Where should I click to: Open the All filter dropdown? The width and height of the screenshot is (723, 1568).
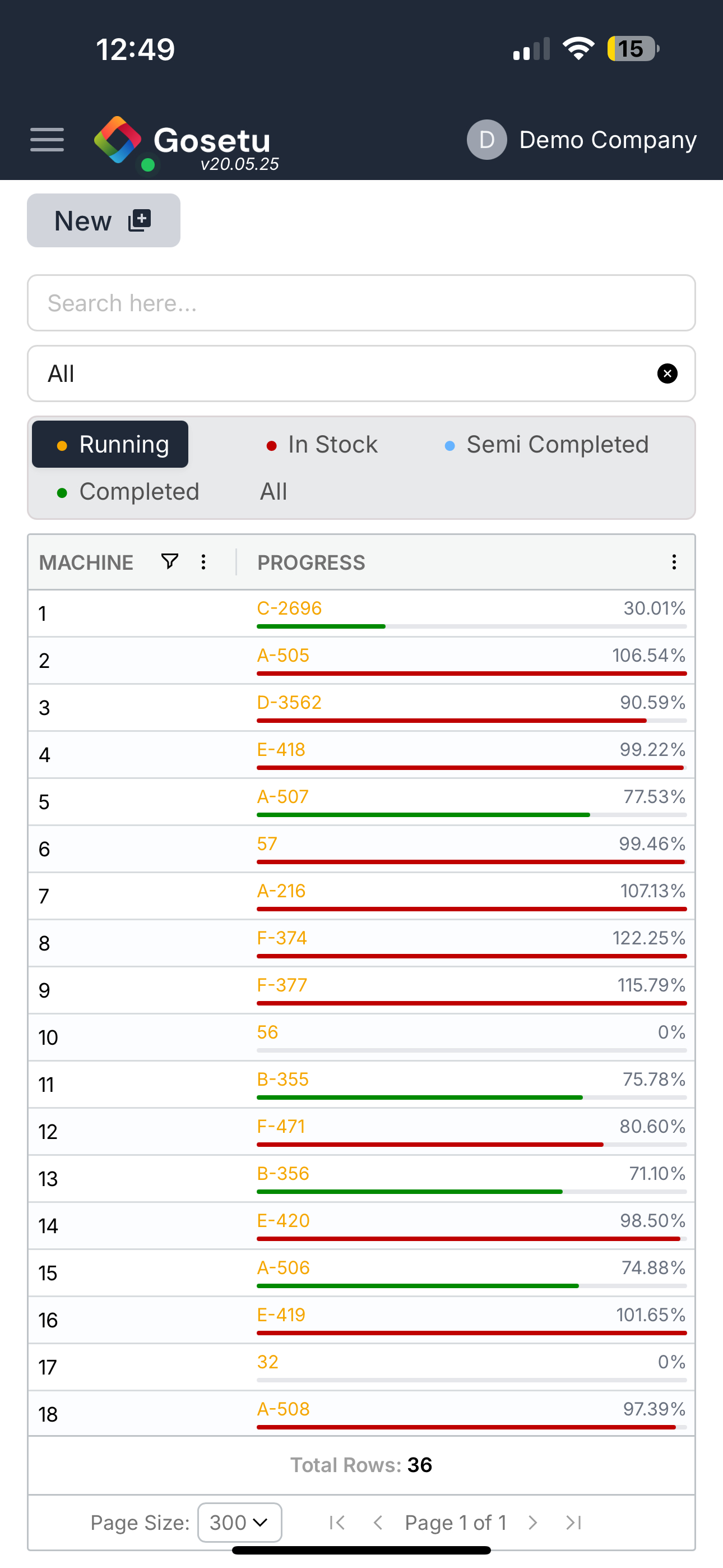(x=361, y=373)
